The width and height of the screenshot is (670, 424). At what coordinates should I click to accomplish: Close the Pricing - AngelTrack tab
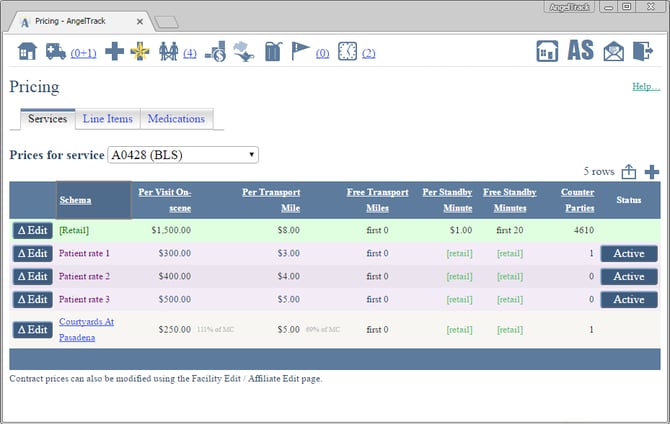click(140, 21)
